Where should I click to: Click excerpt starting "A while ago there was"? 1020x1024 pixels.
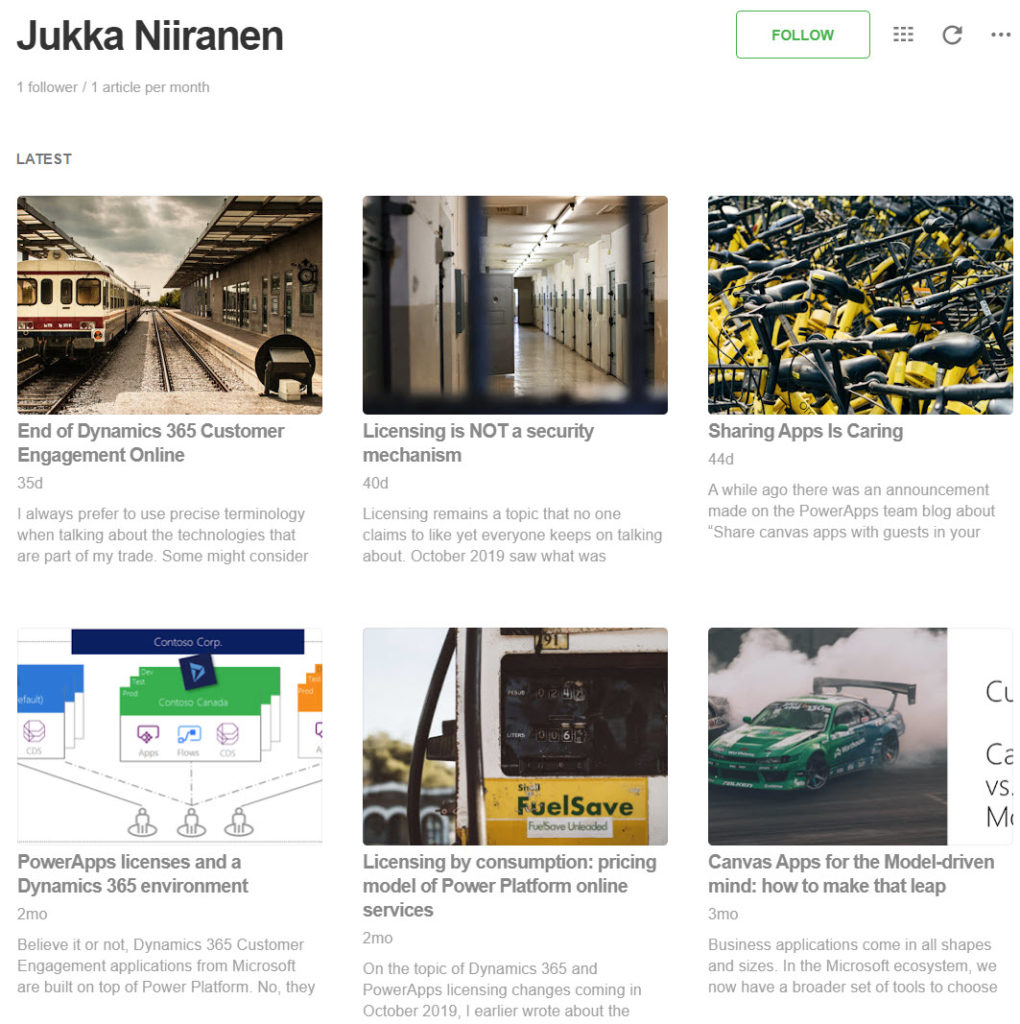coord(852,511)
